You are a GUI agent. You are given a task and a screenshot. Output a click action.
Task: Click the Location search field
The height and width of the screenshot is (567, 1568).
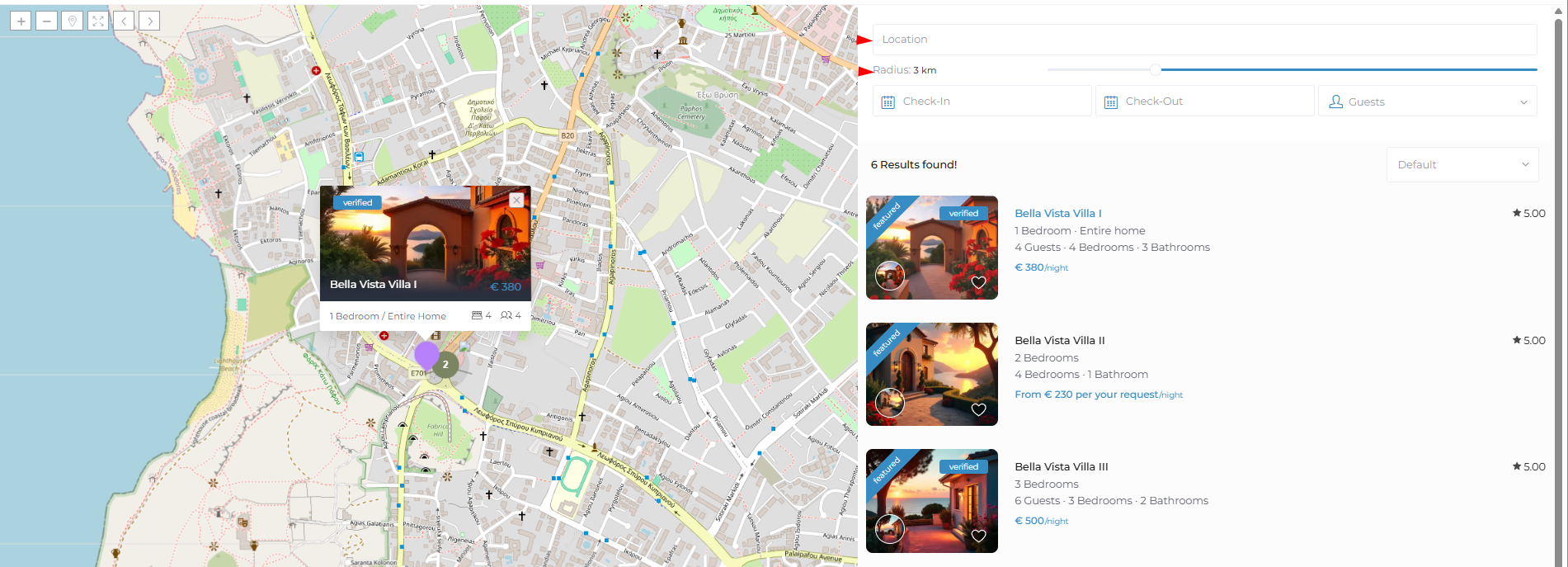(1204, 40)
